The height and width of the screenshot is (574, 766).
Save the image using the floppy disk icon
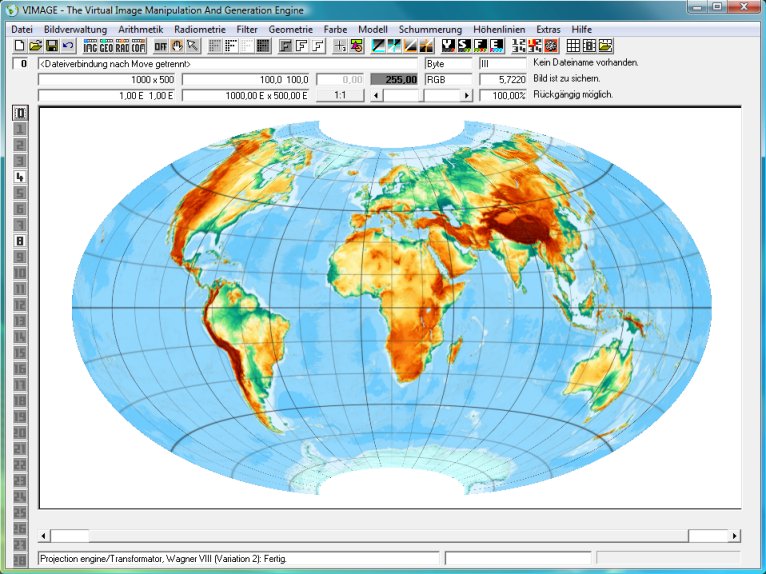(x=51, y=46)
